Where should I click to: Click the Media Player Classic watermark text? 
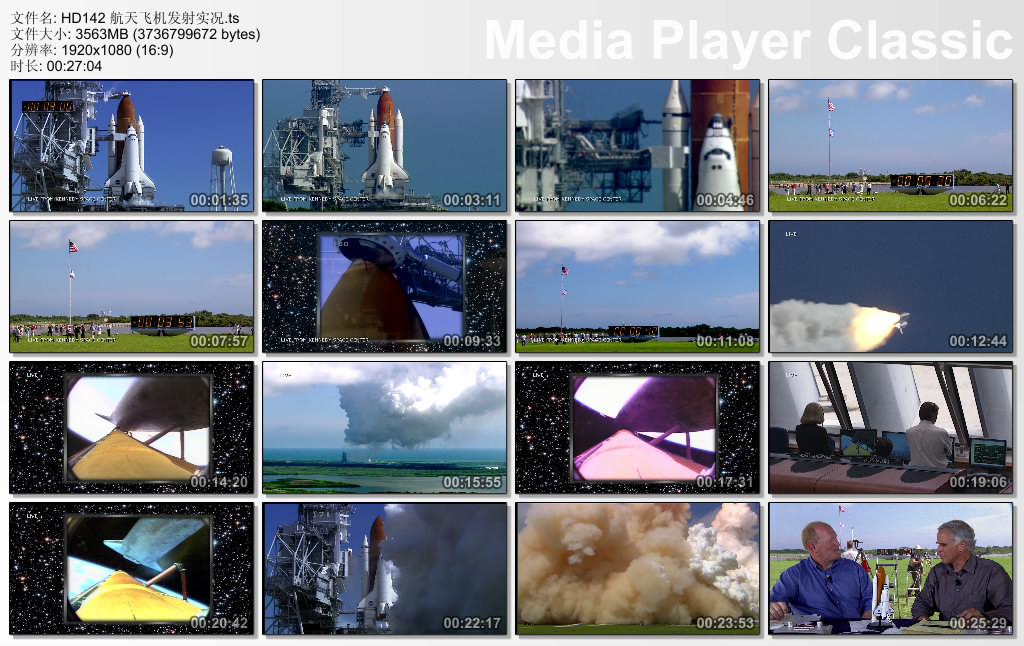click(x=748, y=41)
